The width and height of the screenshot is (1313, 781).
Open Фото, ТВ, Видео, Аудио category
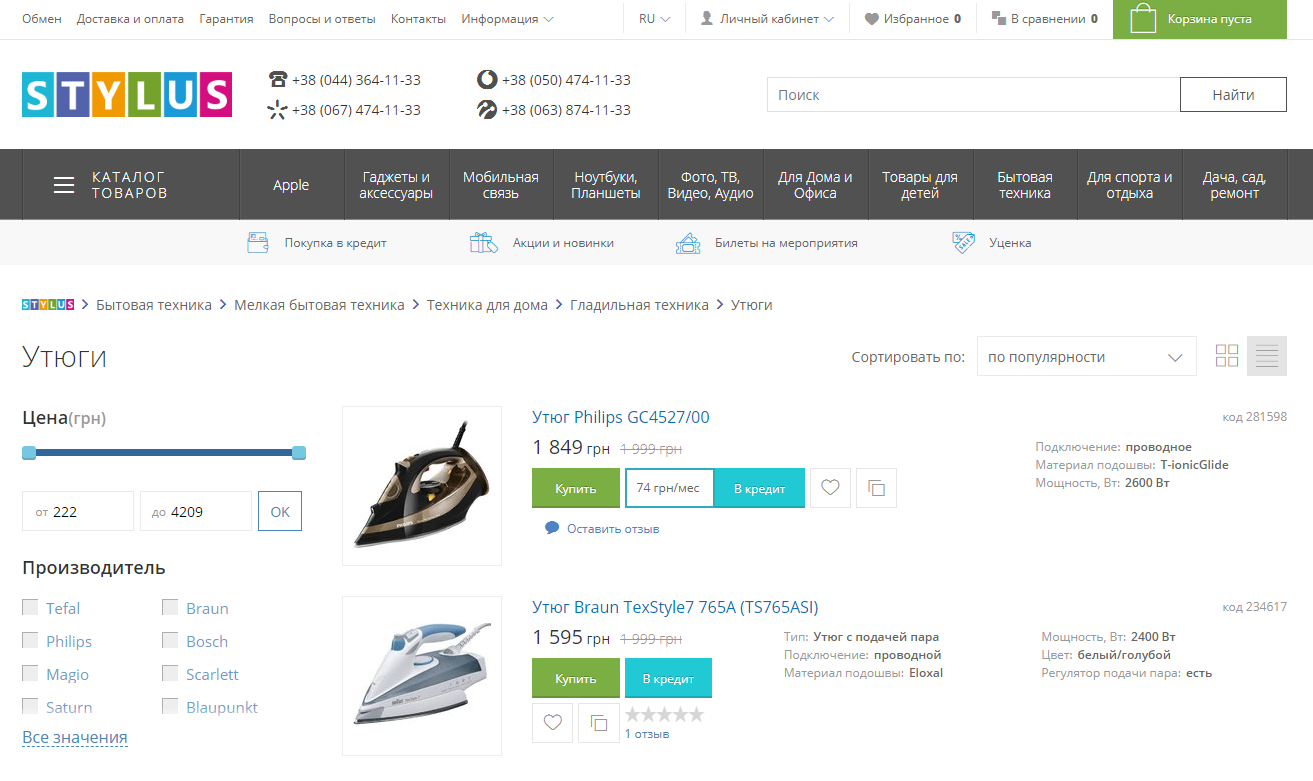(x=711, y=185)
